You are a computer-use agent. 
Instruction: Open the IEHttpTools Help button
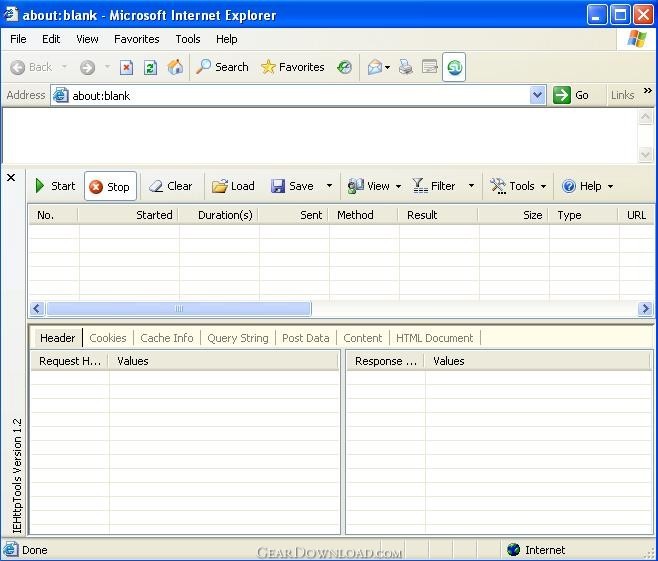point(582,186)
